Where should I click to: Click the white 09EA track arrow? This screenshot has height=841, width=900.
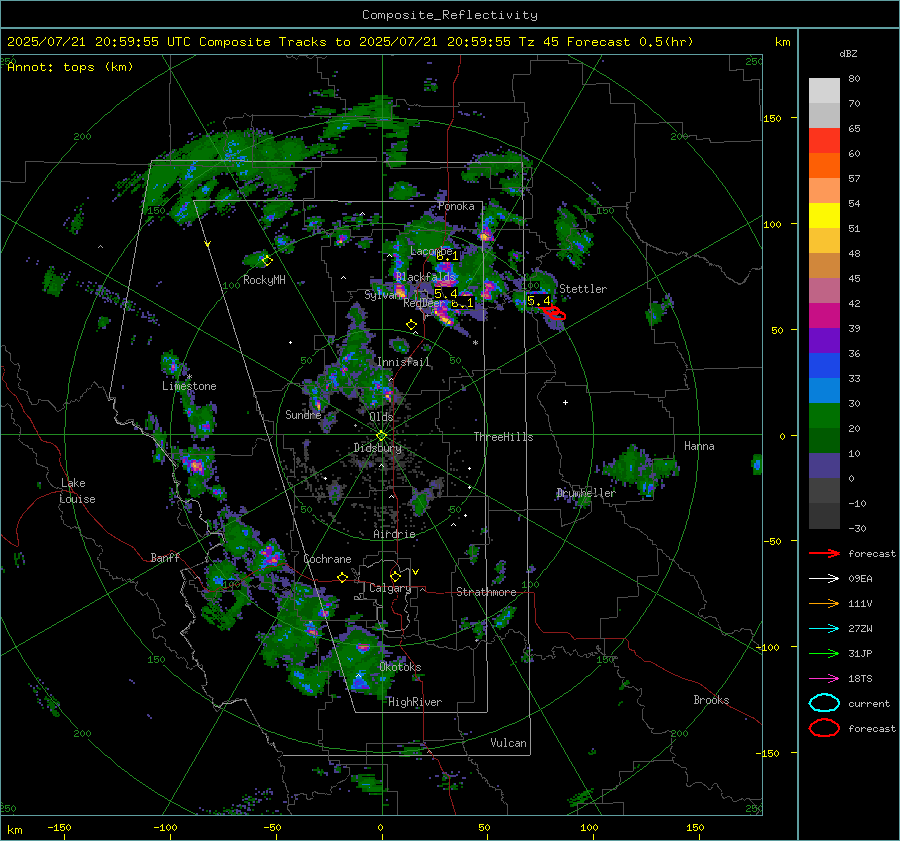click(x=824, y=579)
